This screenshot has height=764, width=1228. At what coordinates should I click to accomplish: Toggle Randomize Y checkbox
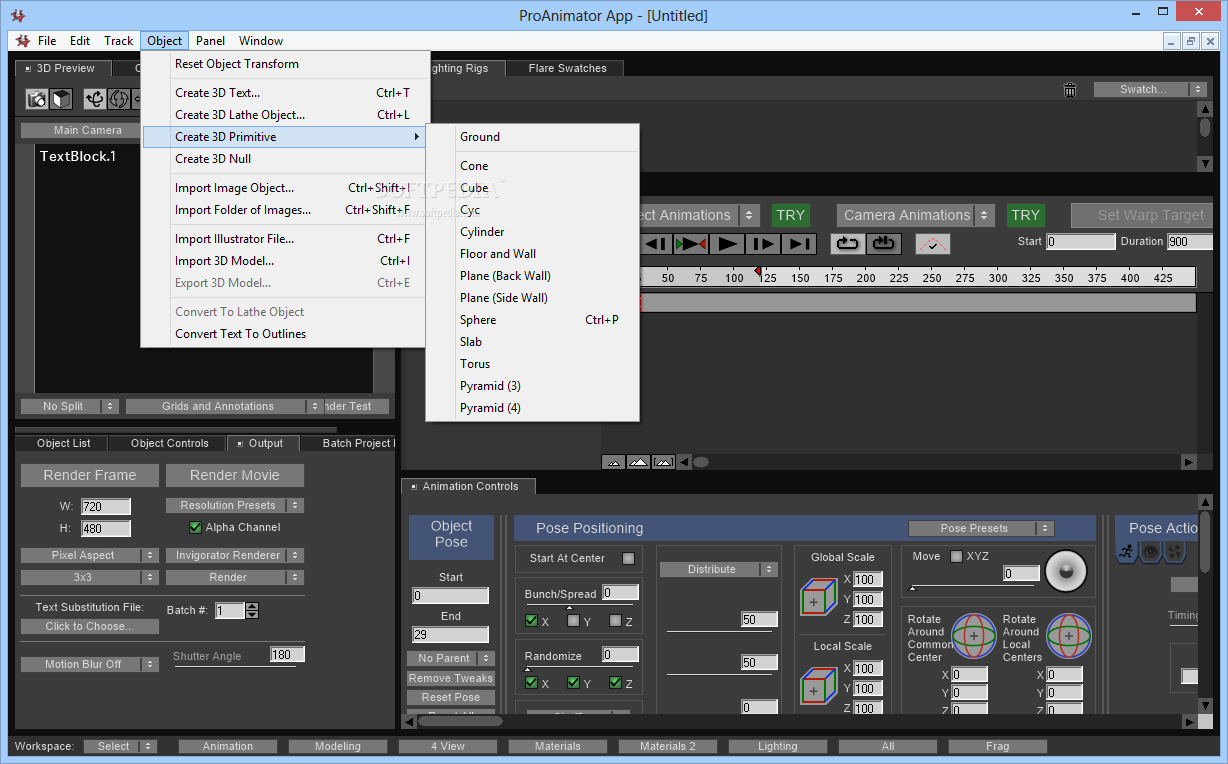pos(574,683)
